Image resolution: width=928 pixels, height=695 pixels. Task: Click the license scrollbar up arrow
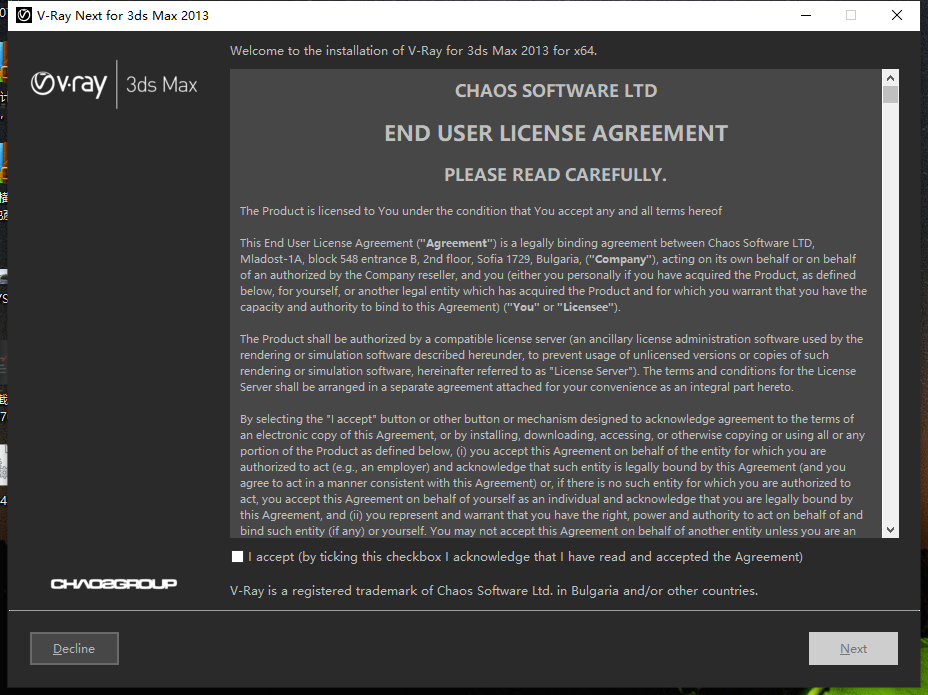890,78
